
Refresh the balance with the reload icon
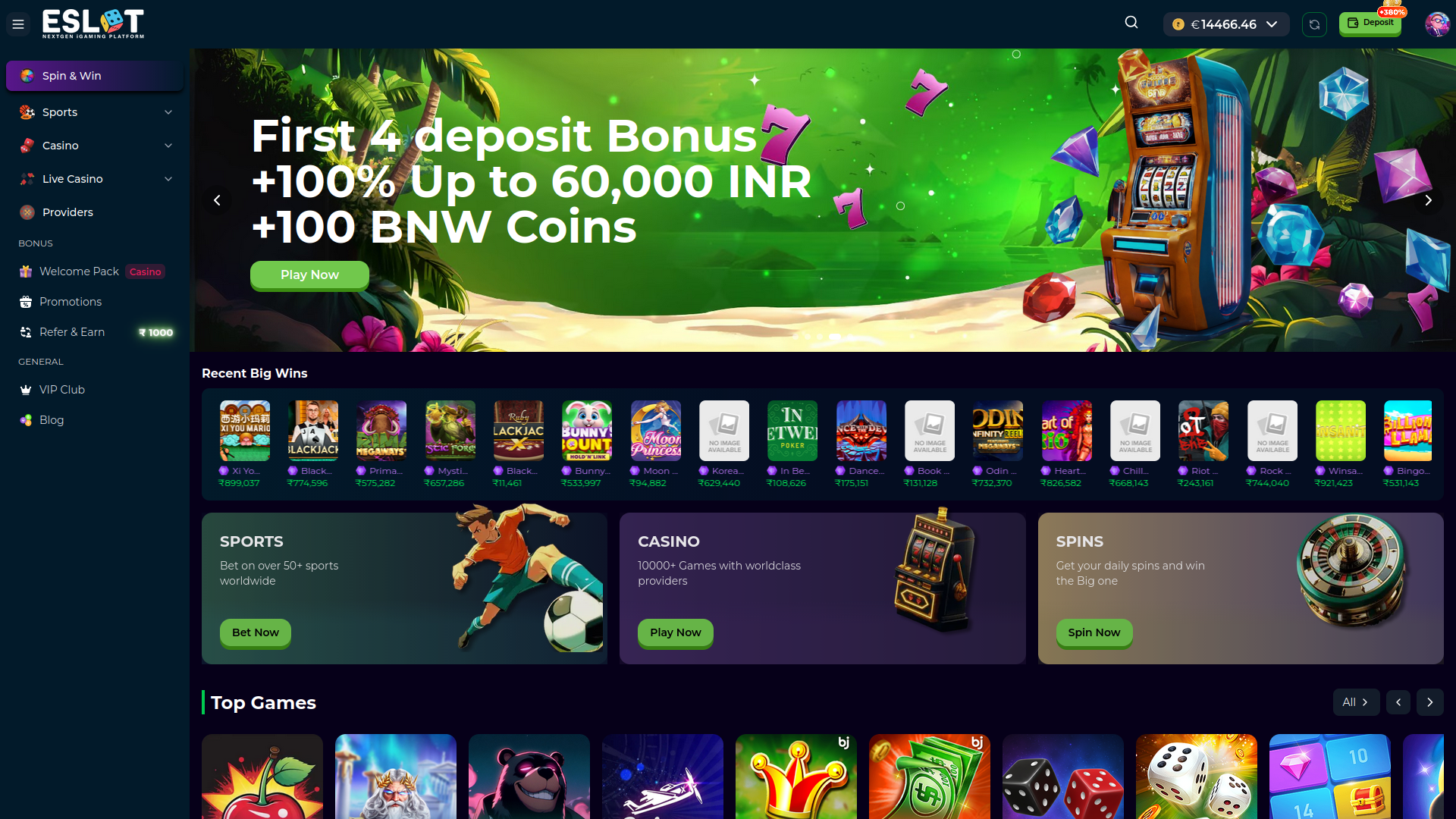1314,24
